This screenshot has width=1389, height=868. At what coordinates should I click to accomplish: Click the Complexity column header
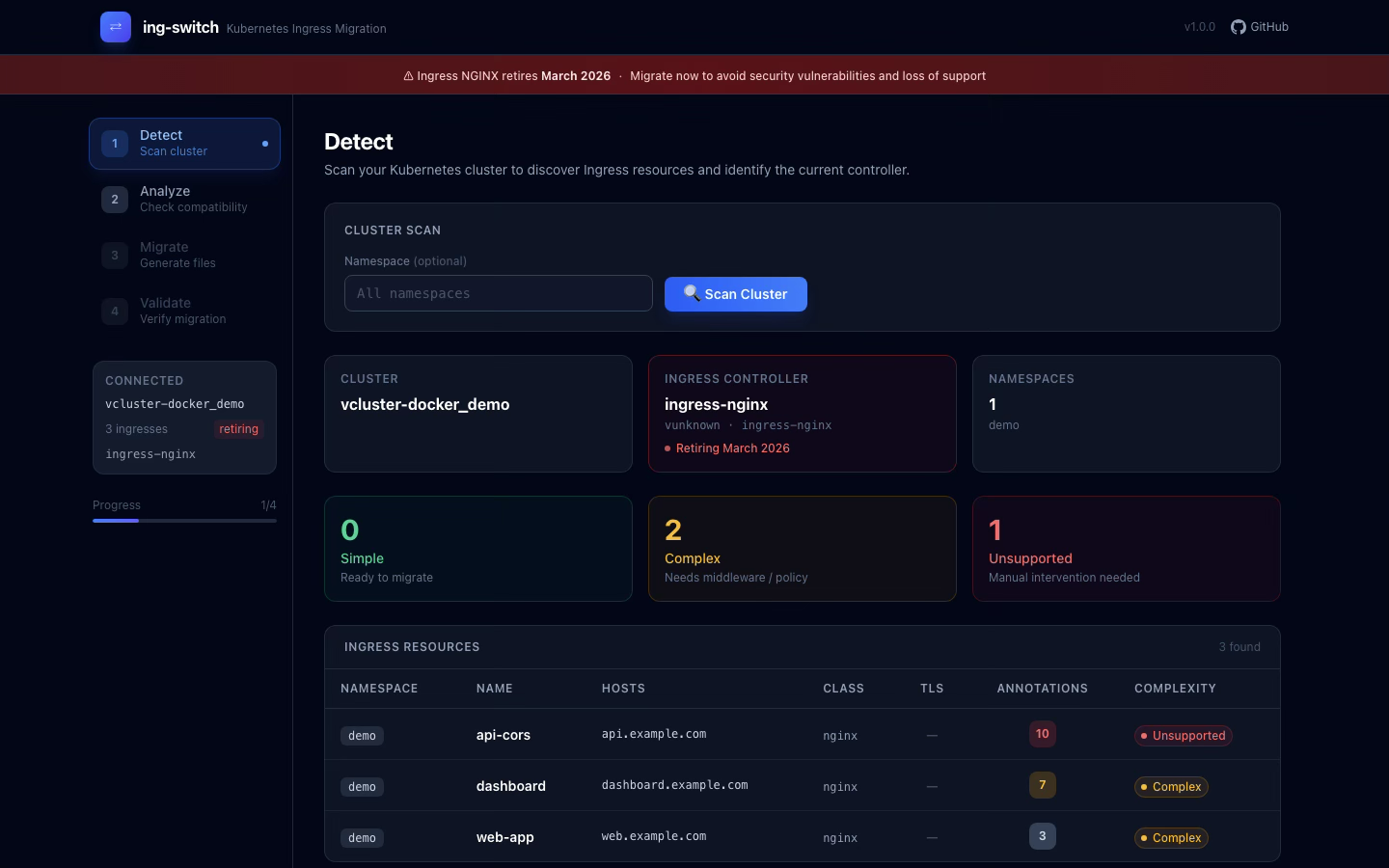tap(1175, 689)
